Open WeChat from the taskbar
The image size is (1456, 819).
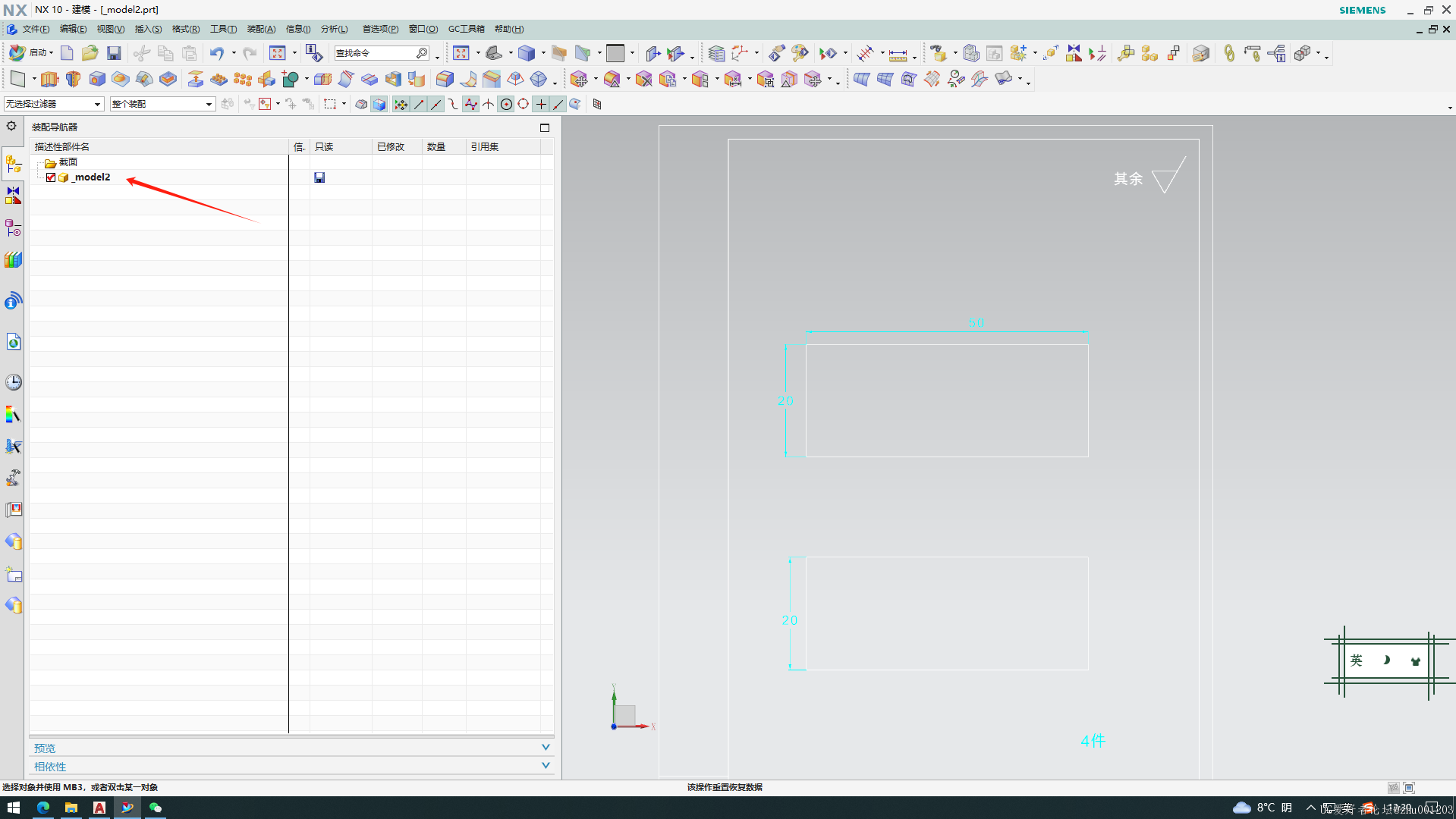(x=156, y=808)
